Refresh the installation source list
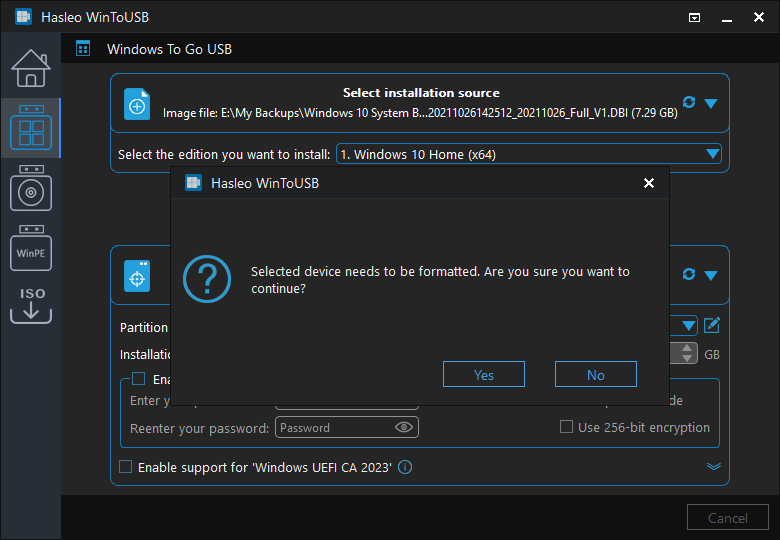This screenshot has width=780, height=540. [689, 102]
